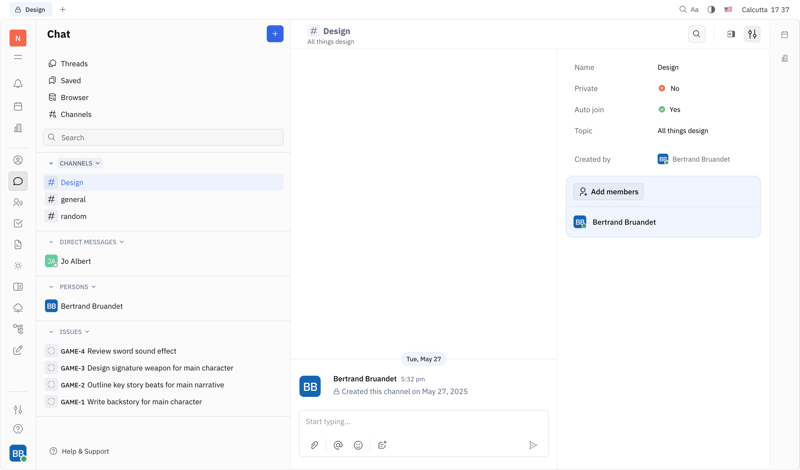Open issue GAME-1 Write backstory
This screenshot has height=470, width=800.
click(163, 401)
